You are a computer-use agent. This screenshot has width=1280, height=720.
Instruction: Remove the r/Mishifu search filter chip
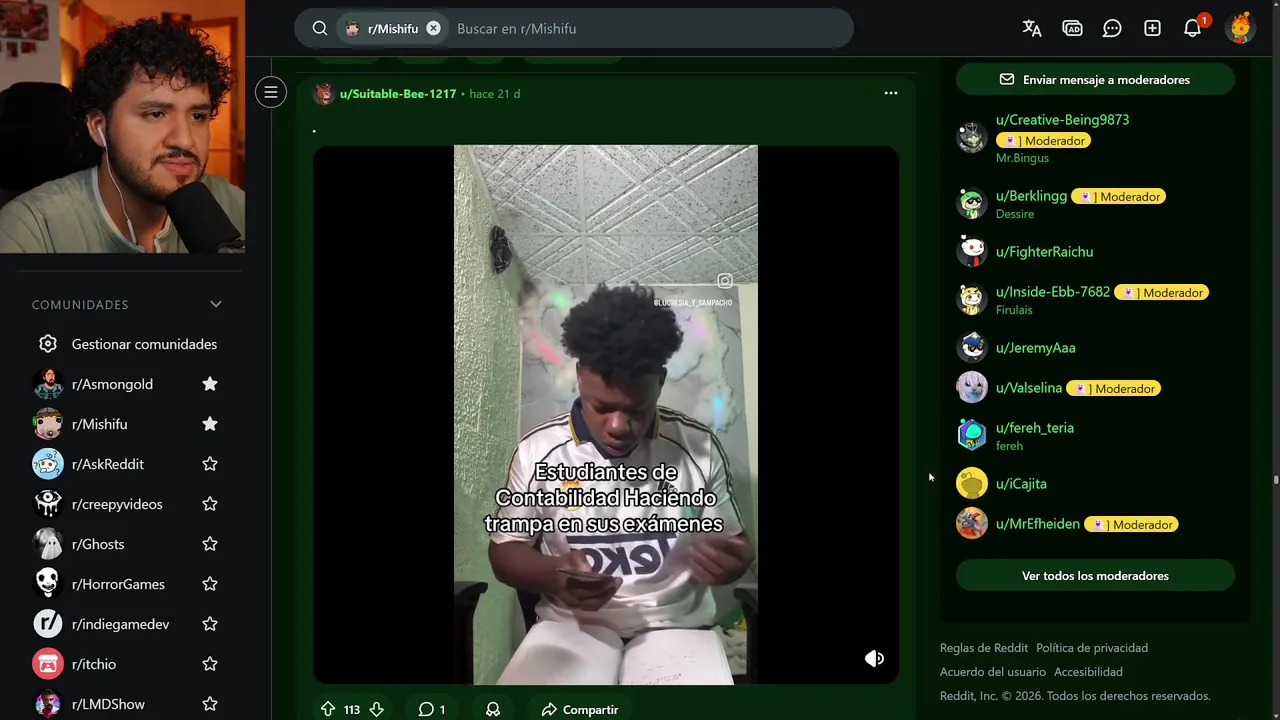tap(433, 28)
